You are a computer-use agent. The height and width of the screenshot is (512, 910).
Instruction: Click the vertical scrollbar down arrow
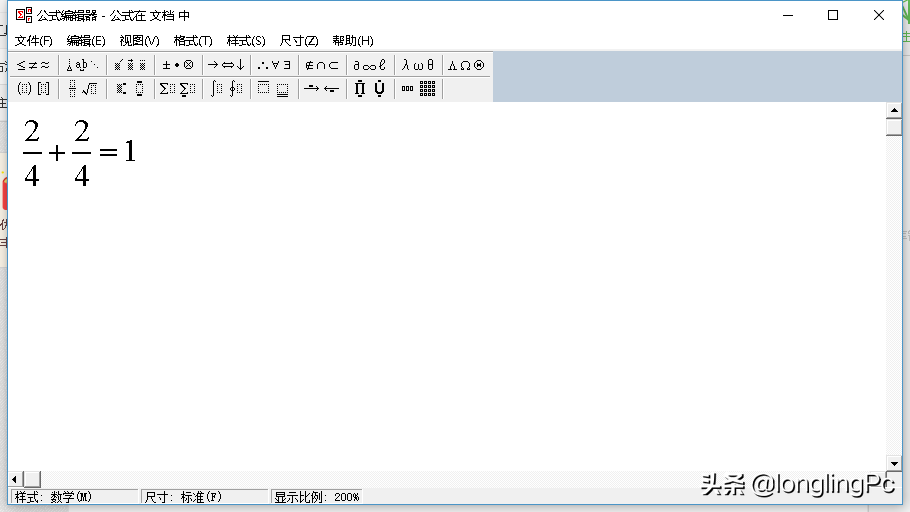pos(894,463)
